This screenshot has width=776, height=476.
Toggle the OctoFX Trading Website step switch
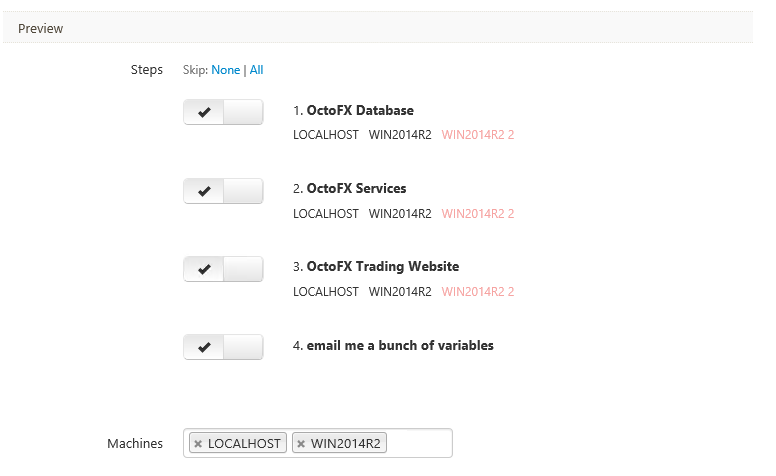[223, 268]
